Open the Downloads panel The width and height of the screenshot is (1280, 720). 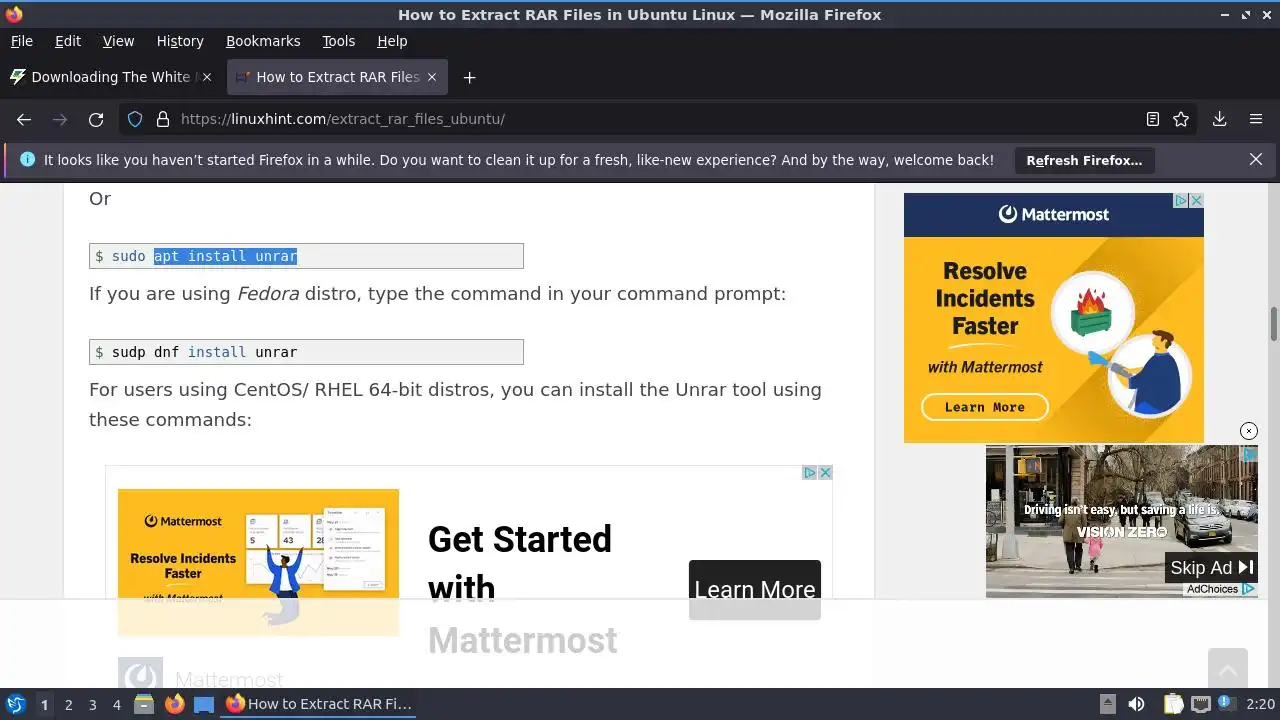(x=1220, y=119)
